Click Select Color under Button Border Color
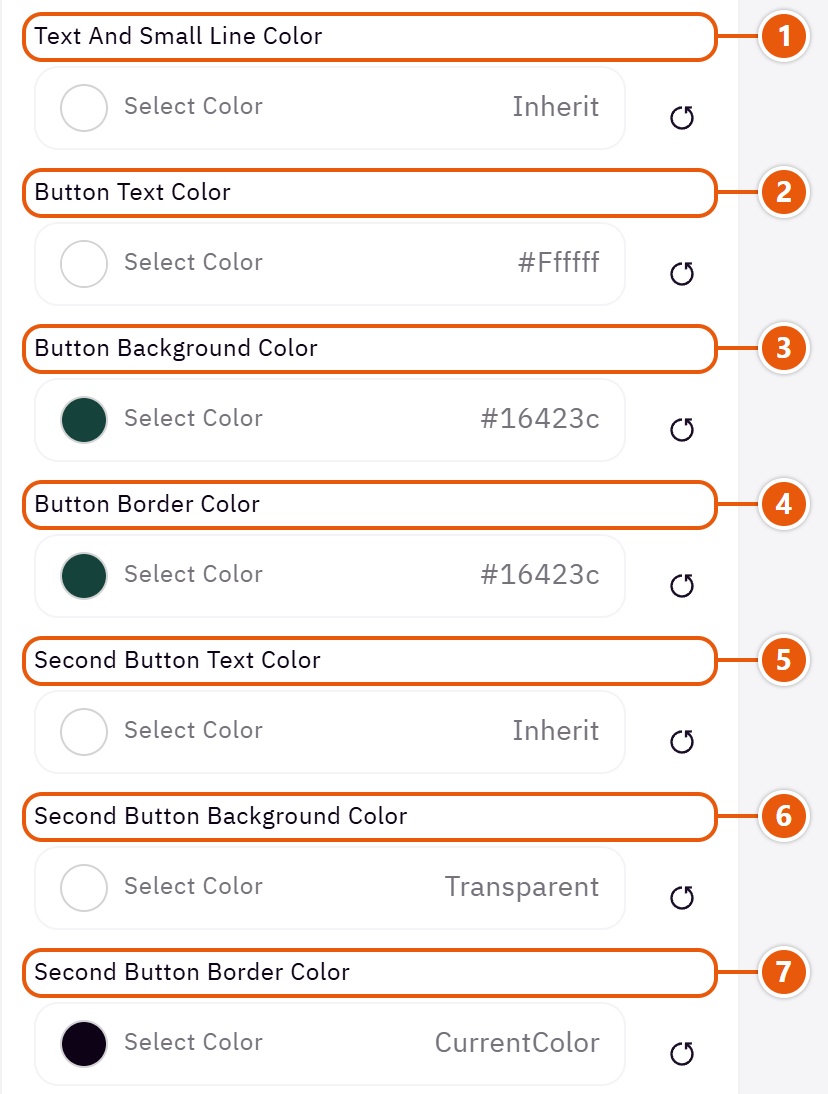 pyautogui.click(x=193, y=574)
